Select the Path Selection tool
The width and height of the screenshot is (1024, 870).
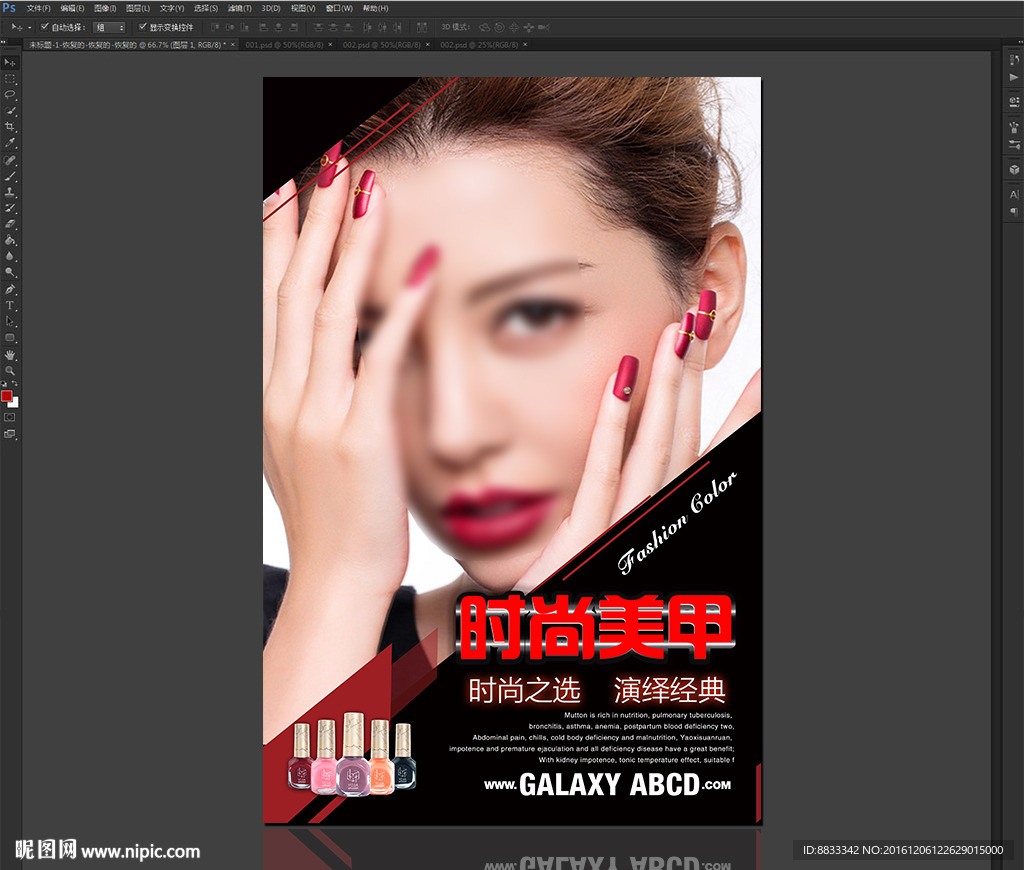point(10,321)
